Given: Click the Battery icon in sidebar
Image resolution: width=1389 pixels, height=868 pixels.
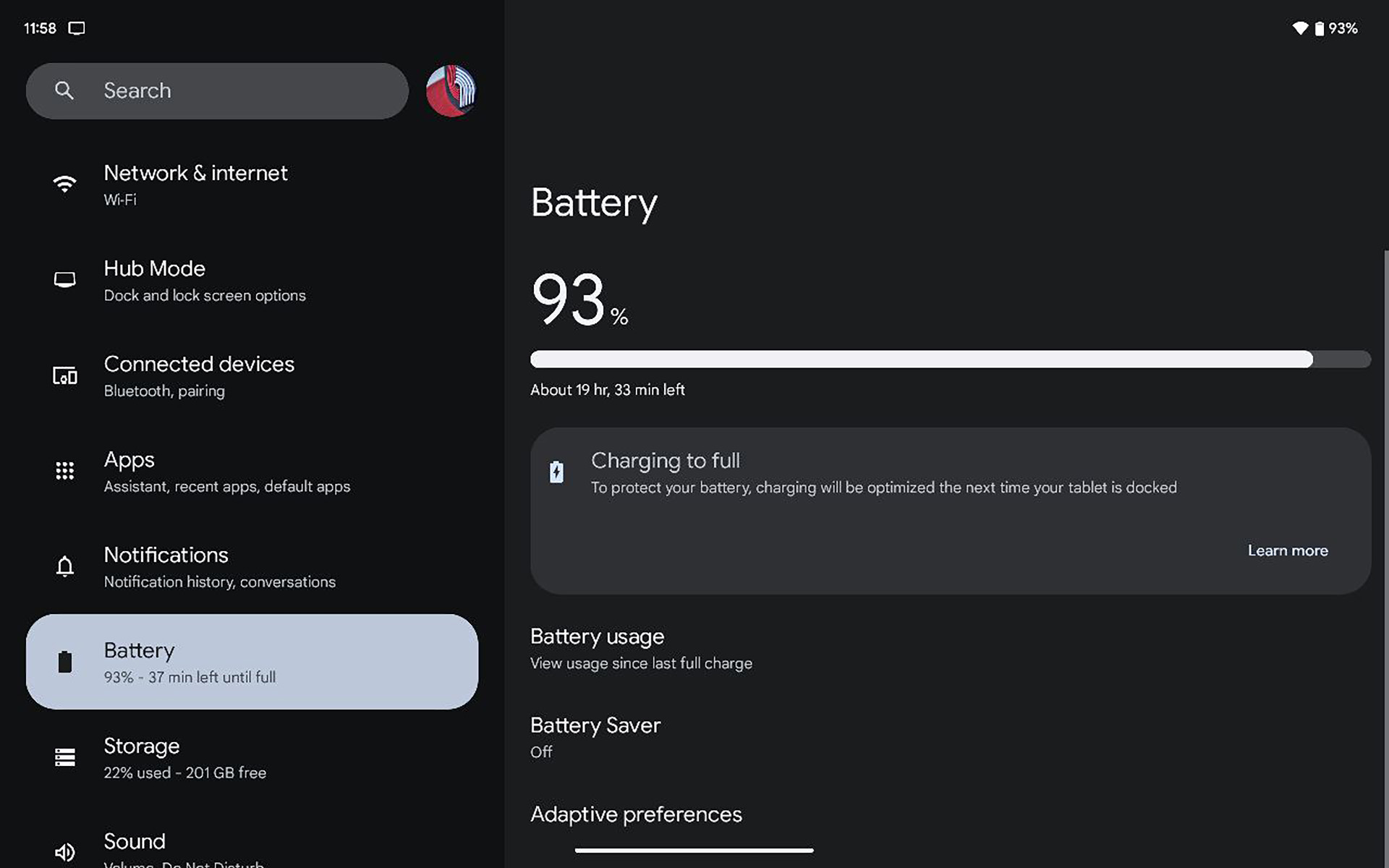Looking at the screenshot, I should point(65,661).
